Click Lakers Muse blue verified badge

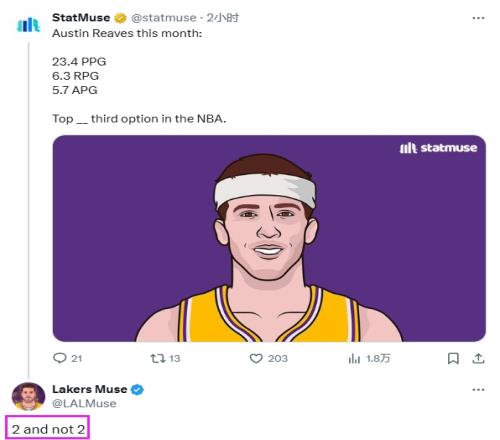point(137,389)
